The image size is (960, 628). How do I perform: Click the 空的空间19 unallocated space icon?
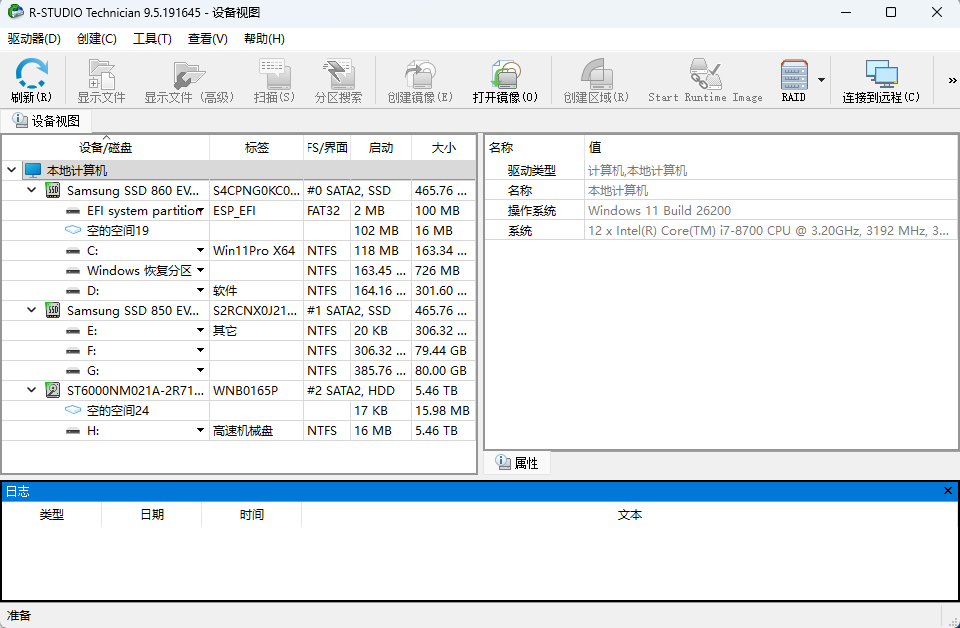point(73,230)
